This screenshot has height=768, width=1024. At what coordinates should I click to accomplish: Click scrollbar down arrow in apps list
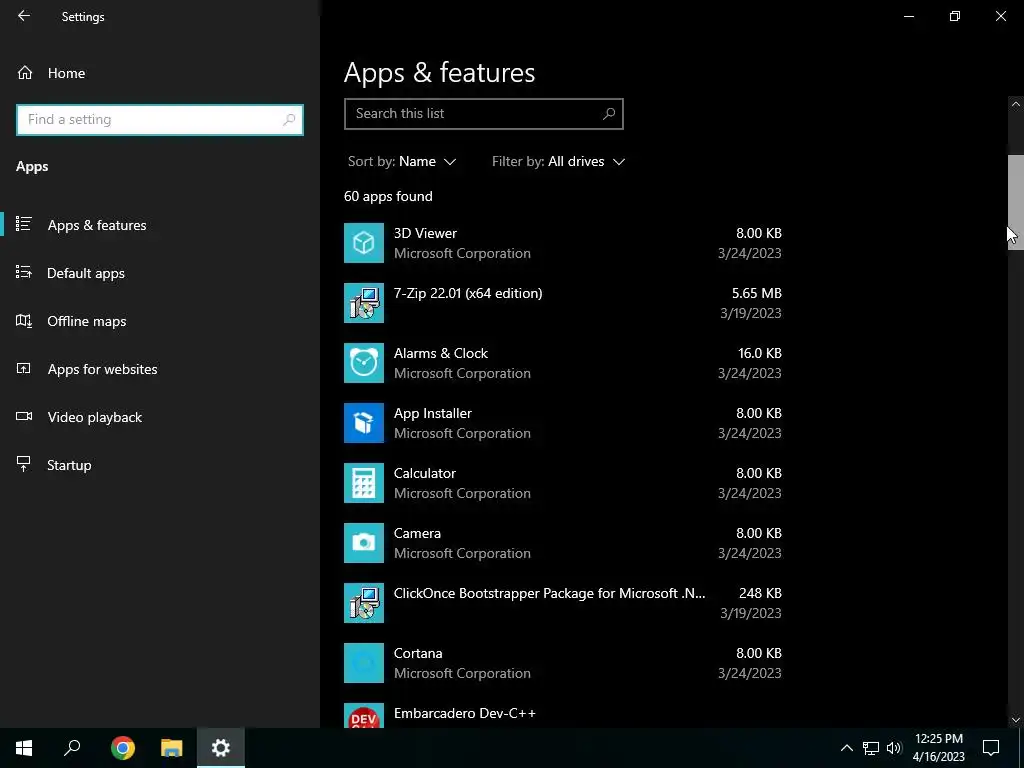pos(1016,720)
